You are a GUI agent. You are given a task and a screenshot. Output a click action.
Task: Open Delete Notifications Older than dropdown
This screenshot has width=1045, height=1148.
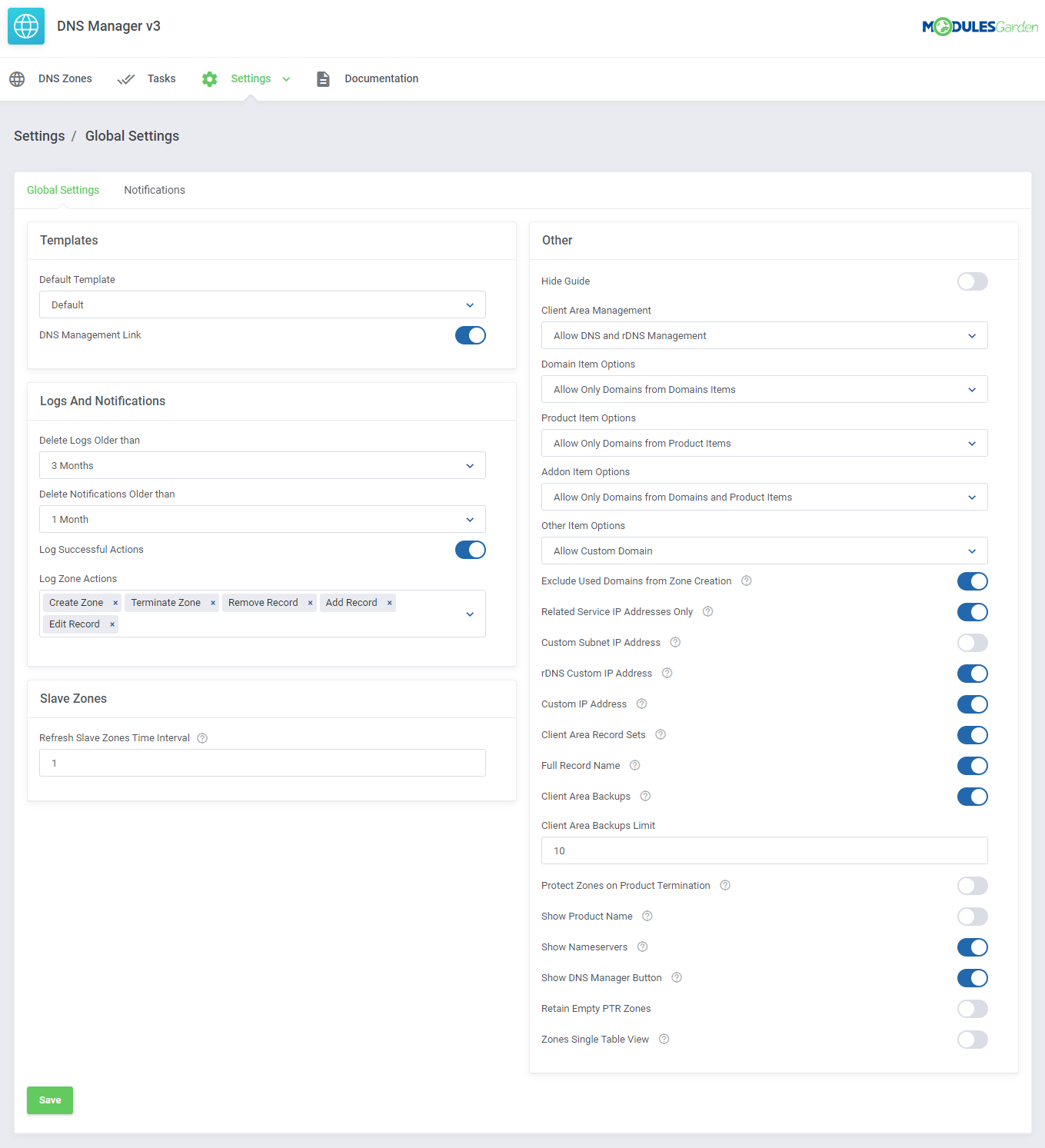[262, 519]
